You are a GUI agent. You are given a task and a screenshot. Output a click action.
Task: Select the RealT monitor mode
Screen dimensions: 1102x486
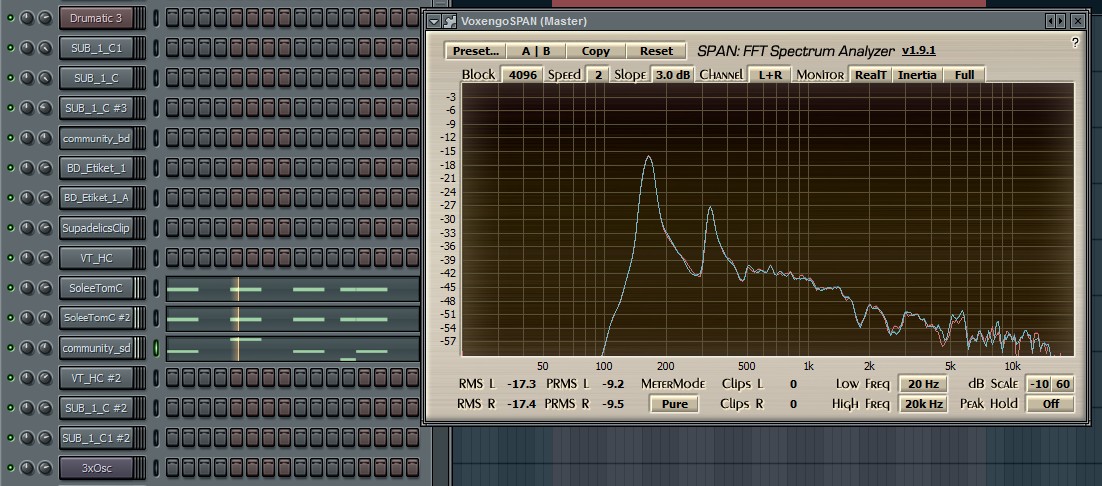point(871,74)
